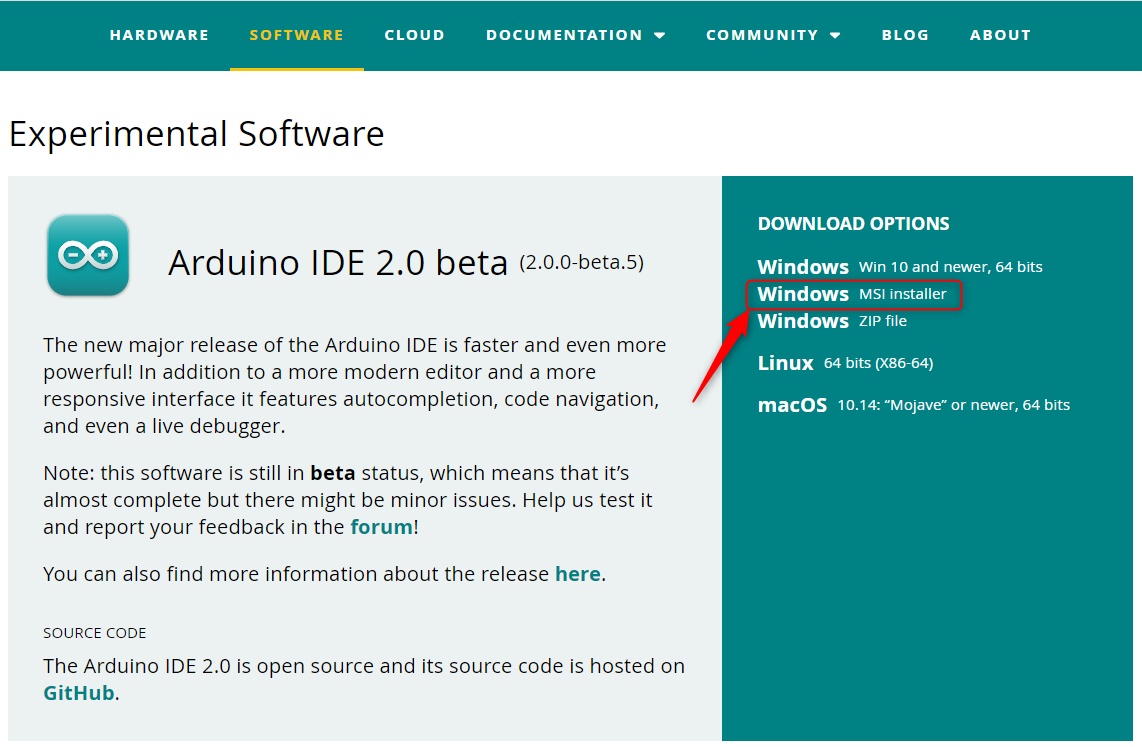Screen dimensions: 1142x747
Task: Click the bold 'beta' word in note
Action: point(333,473)
